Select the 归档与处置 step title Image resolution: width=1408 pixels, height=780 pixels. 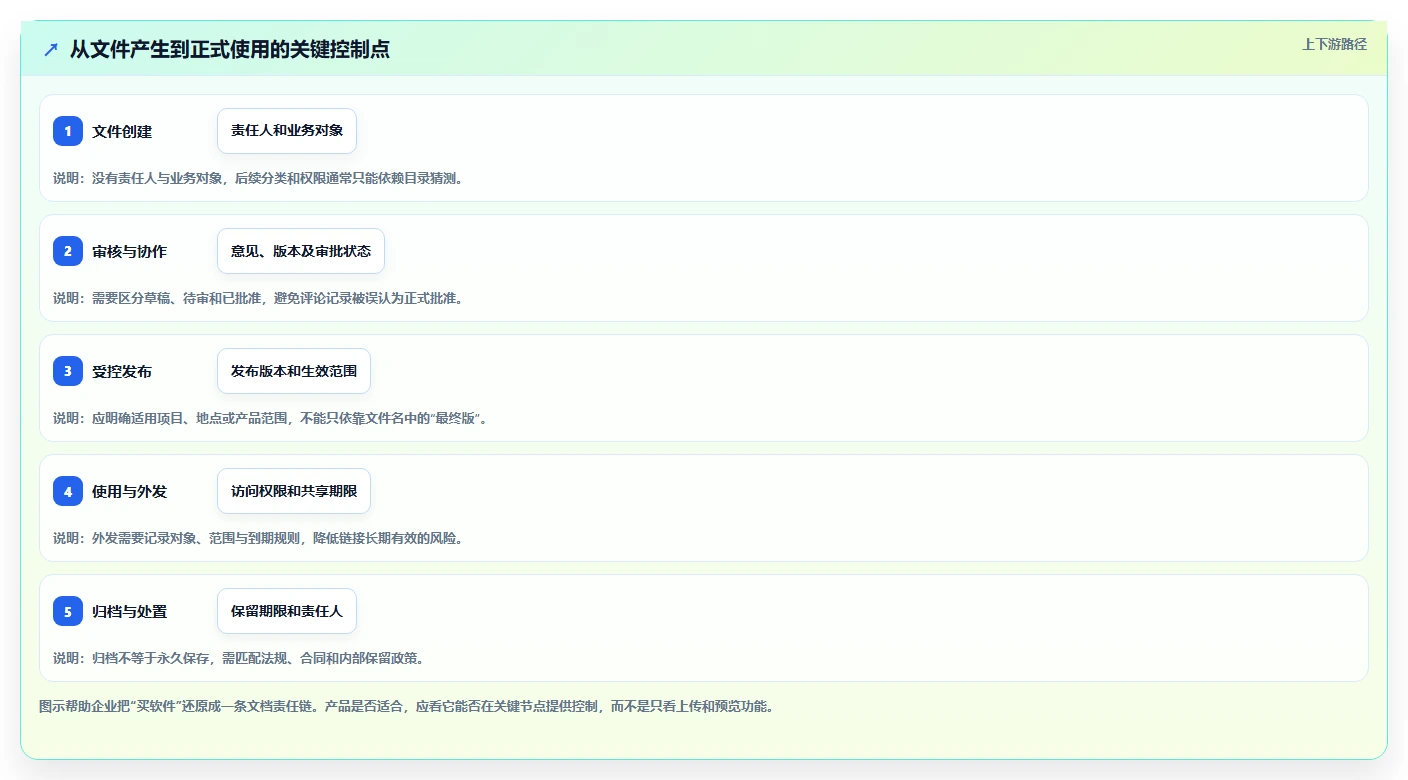click(129, 611)
